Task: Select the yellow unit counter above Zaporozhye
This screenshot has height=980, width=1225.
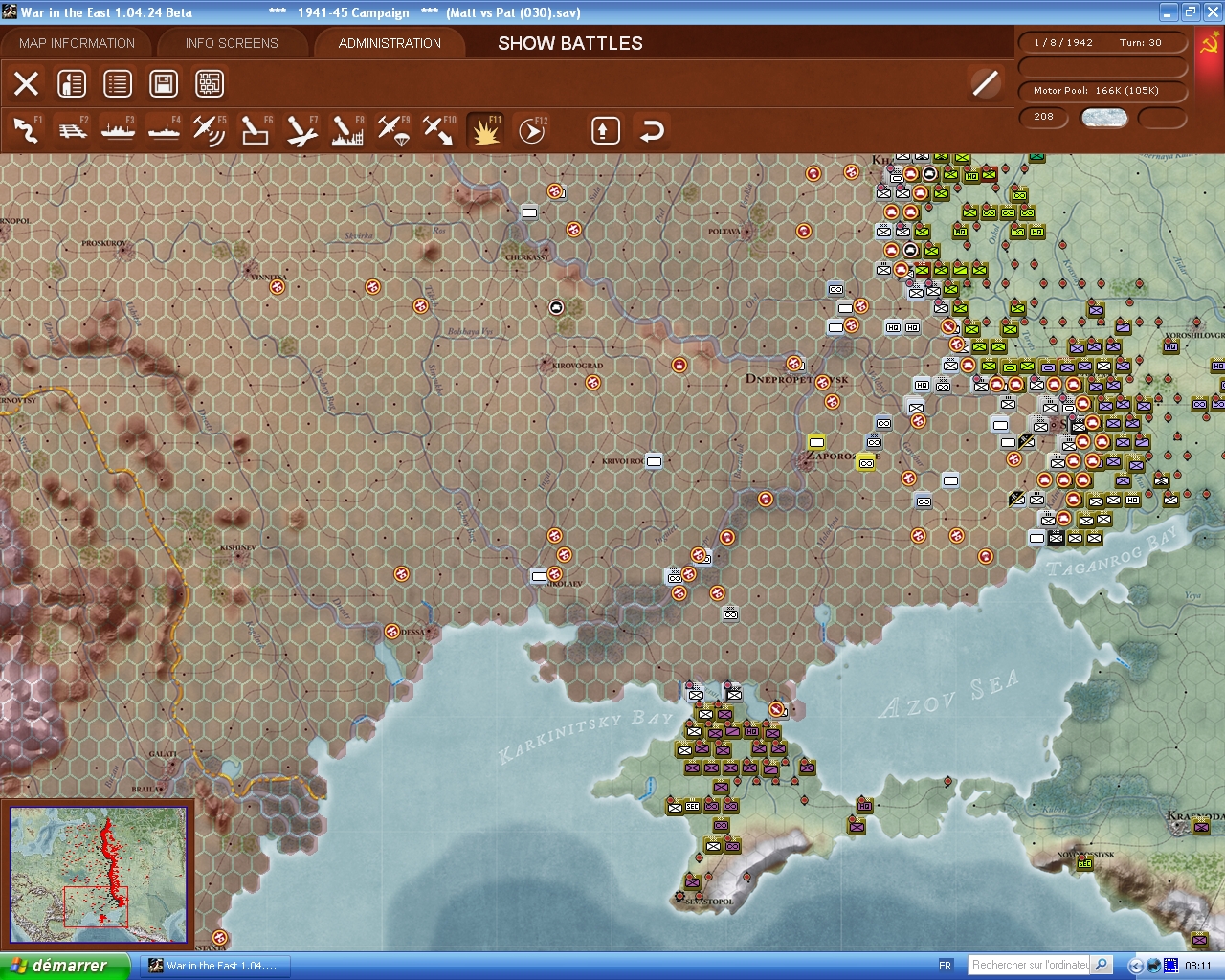Action: coord(816,441)
